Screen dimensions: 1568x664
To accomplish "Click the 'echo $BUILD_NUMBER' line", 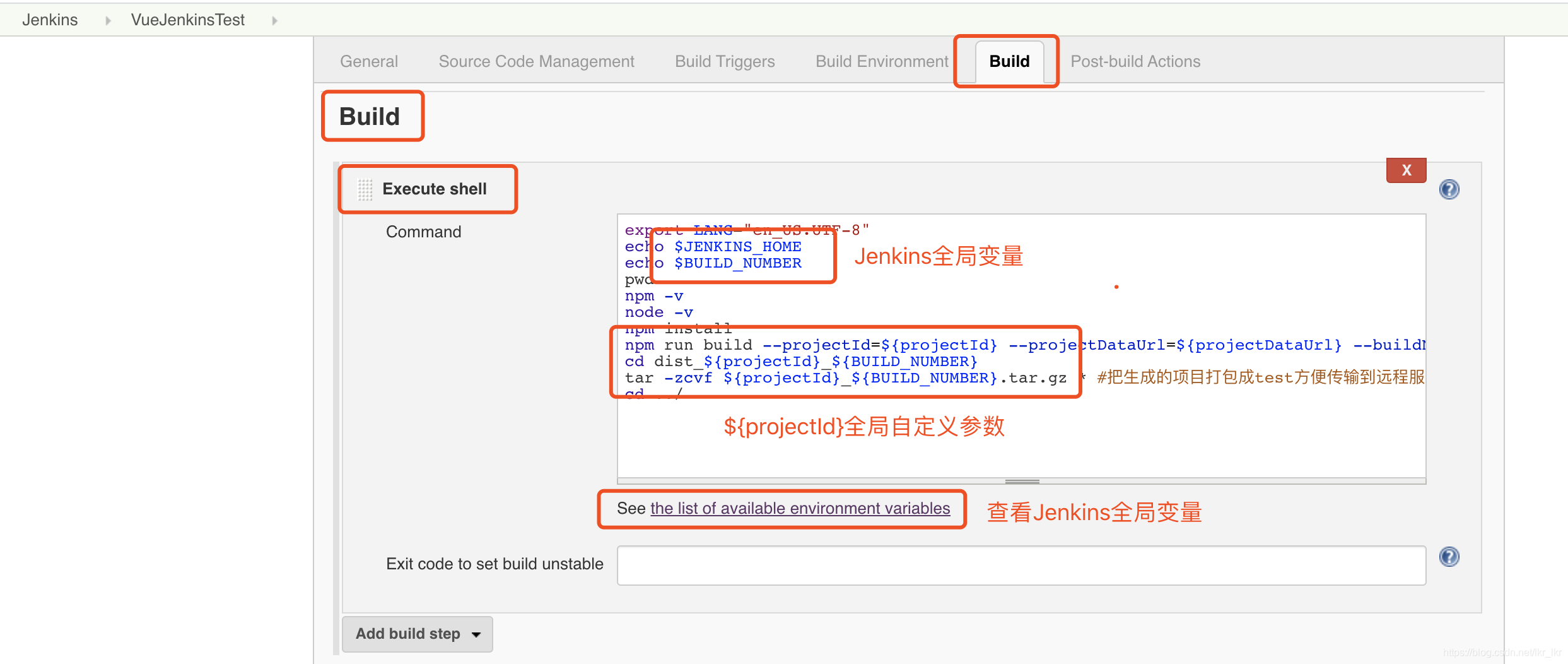I will point(713,263).
